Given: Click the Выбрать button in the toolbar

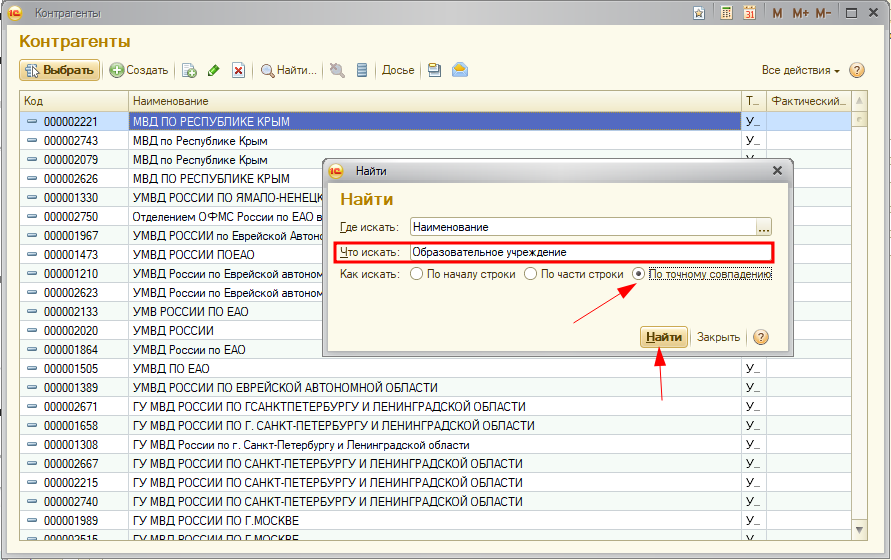Looking at the screenshot, I should [x=59, y=70].
